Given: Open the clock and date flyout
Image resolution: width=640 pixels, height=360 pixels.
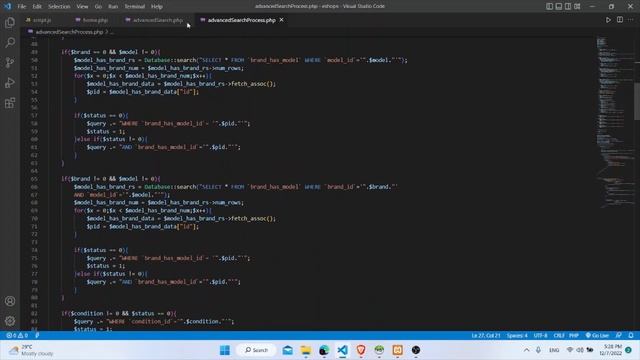Looking at the screenshot, I should coord(611,350).
